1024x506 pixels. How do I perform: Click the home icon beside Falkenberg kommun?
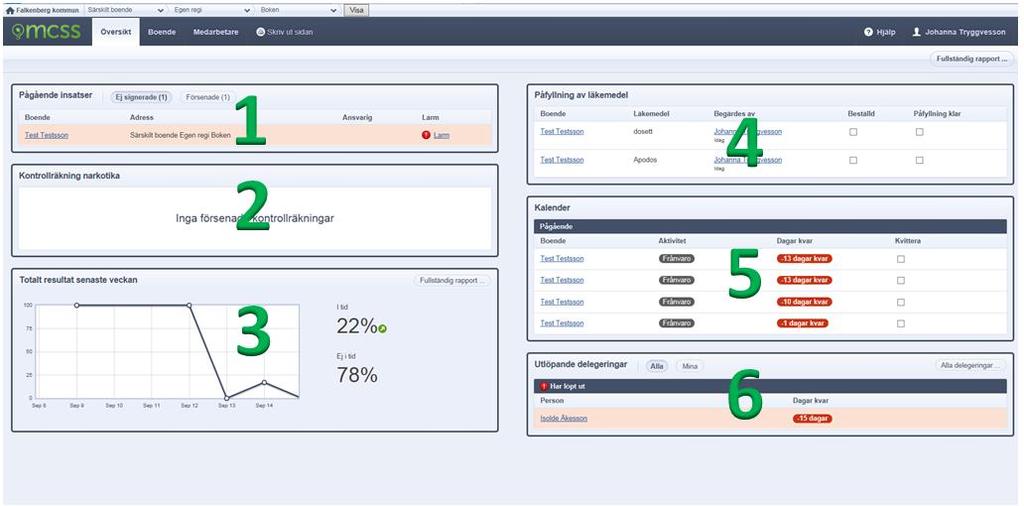(x=9, y=10)
